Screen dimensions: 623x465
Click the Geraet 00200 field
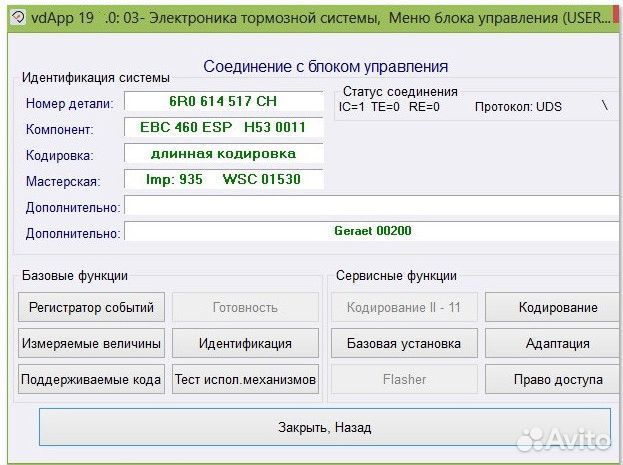tap(373, 231)
